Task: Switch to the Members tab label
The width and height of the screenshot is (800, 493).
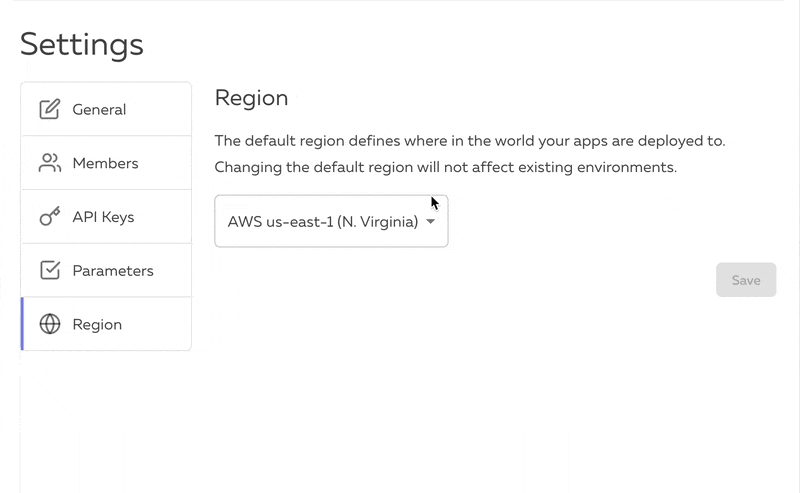Action: (x=106, y=163)
